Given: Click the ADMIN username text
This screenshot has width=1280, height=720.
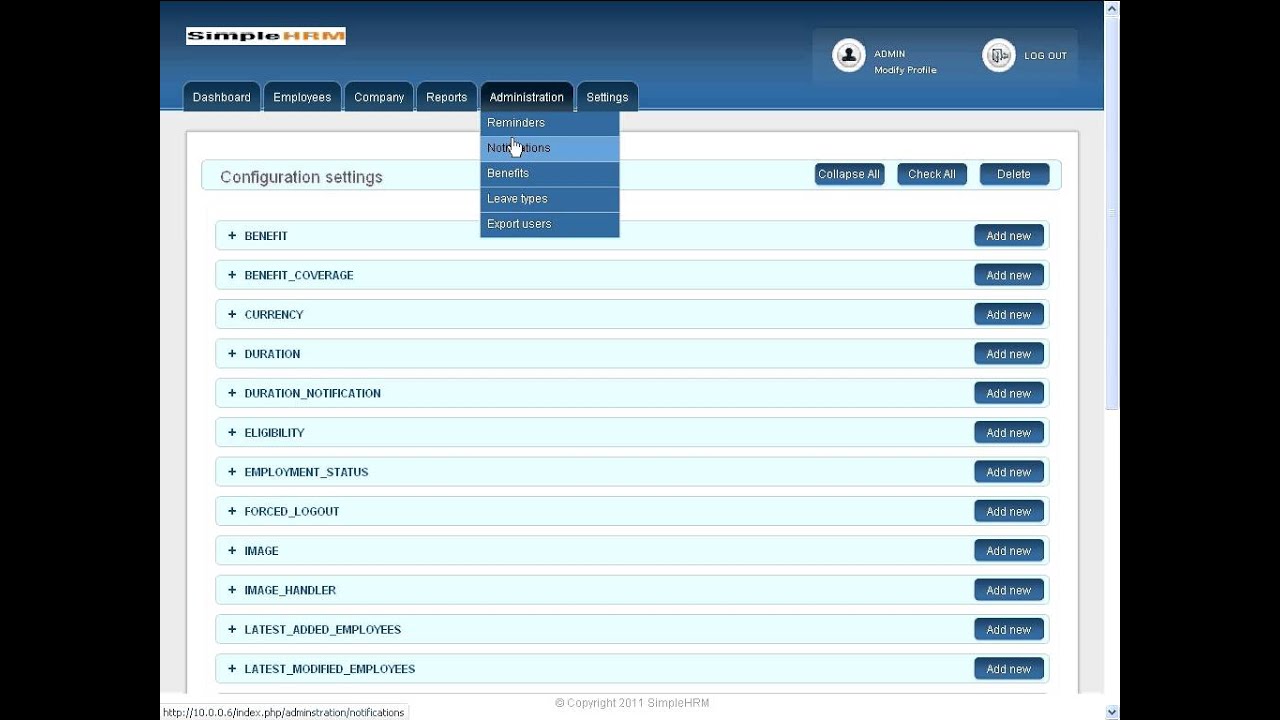Looking at the screenshot, I should tap(889, 54).
